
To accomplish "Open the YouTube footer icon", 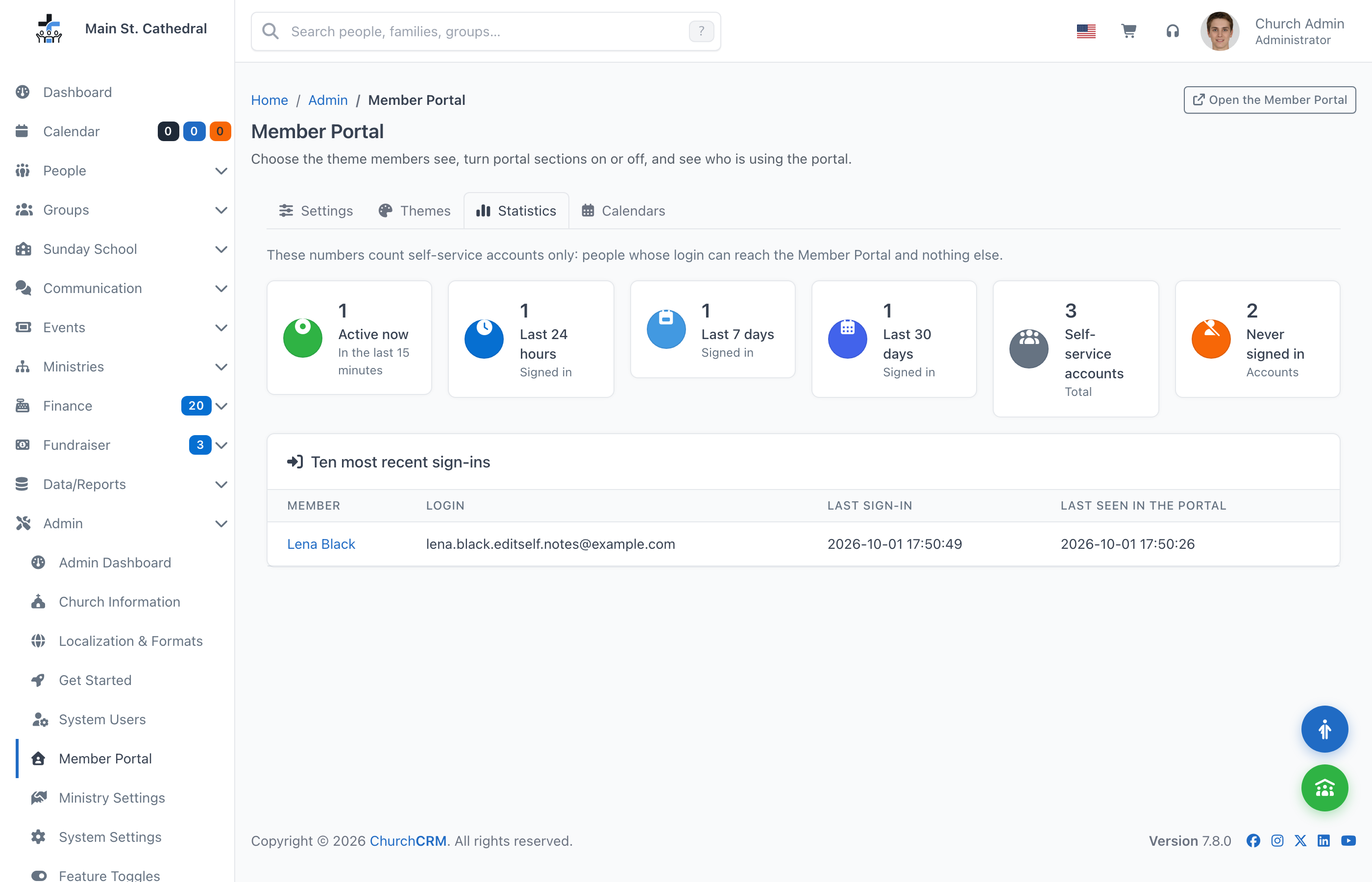I will coord(1348,840).
